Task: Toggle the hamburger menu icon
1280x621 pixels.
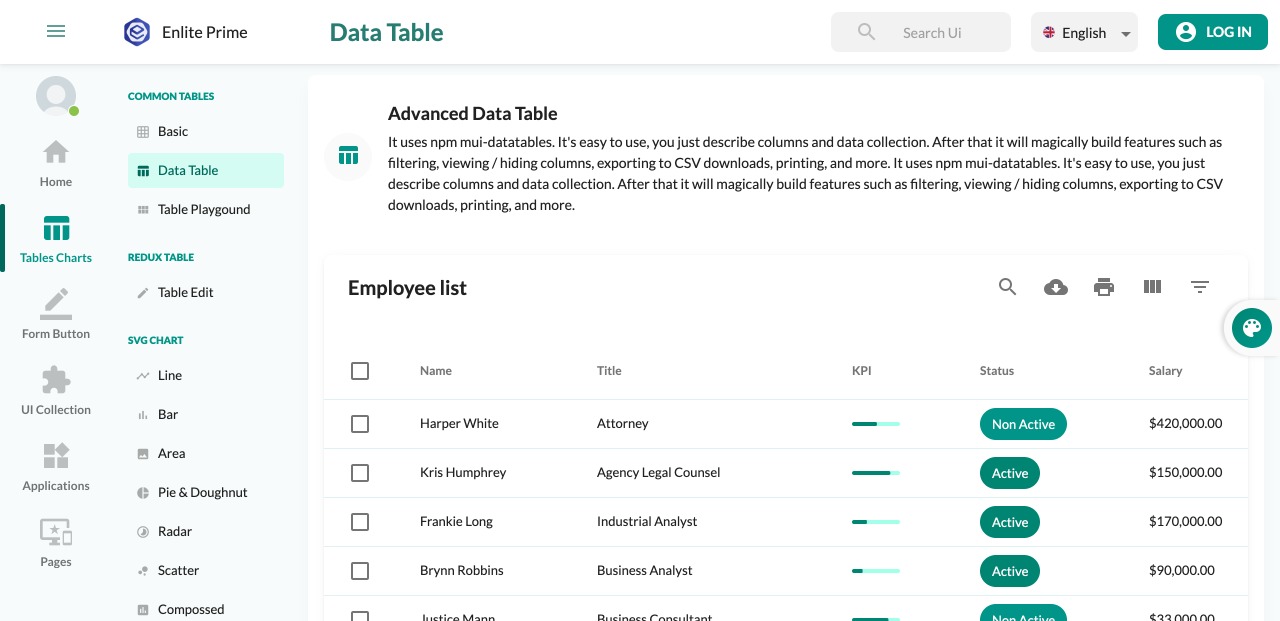Action: click(x=56, y=32)
